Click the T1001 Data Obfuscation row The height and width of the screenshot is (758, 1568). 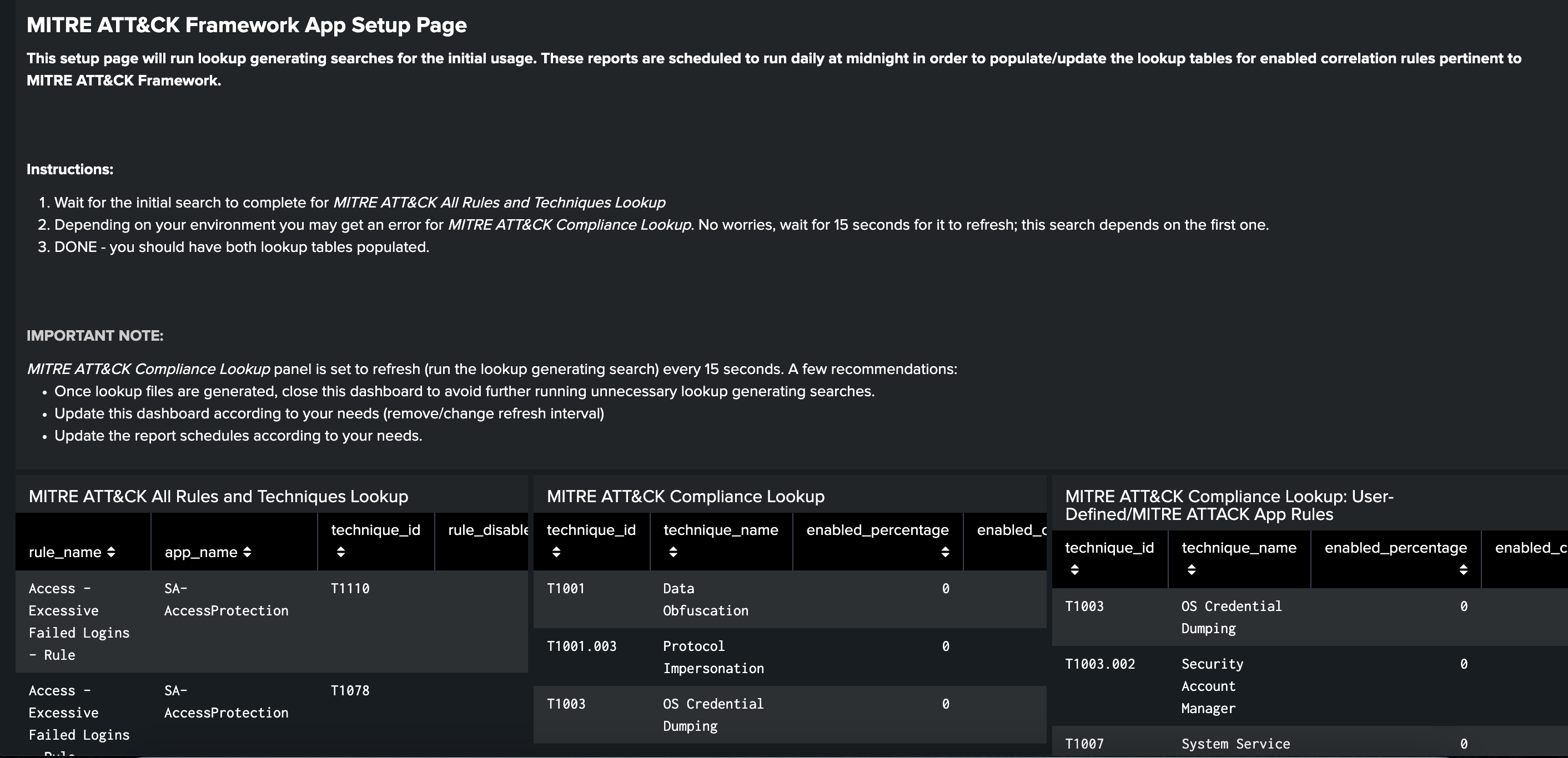pos(706,599)
